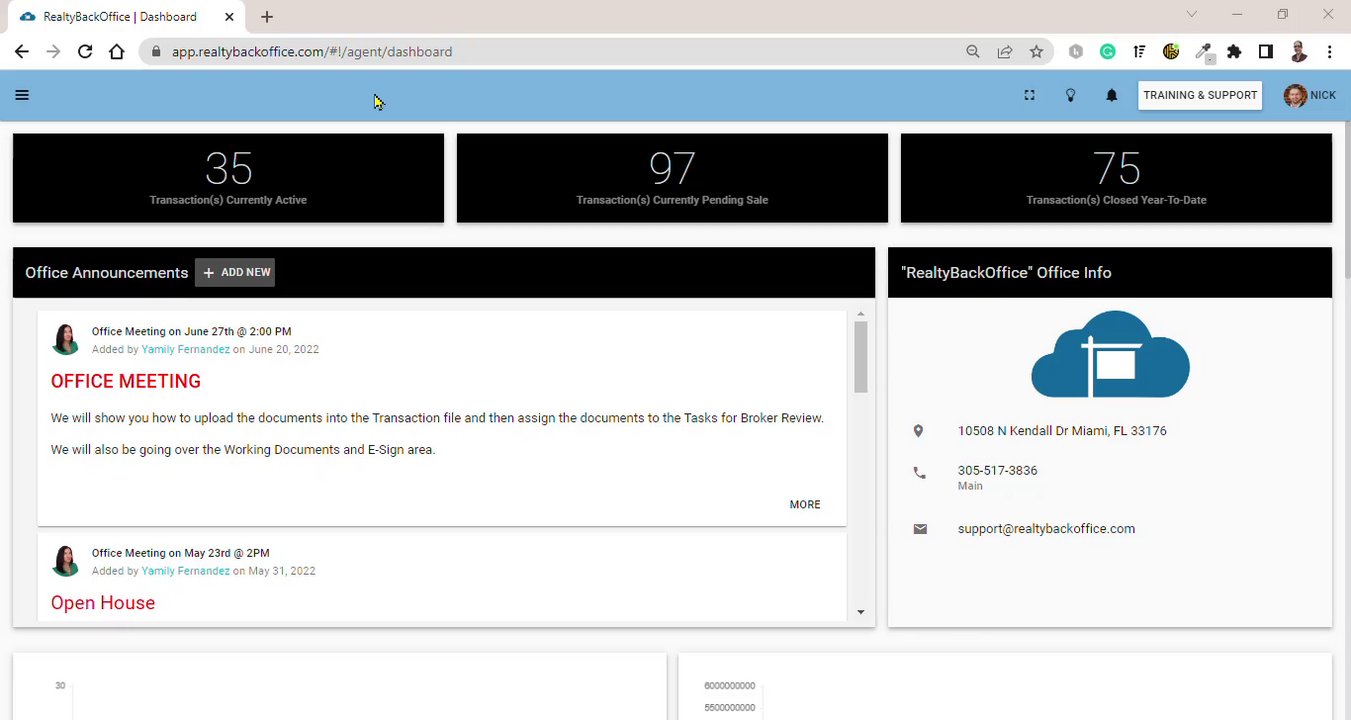
Task: Click the site lock icon
Action: point(155,51)
